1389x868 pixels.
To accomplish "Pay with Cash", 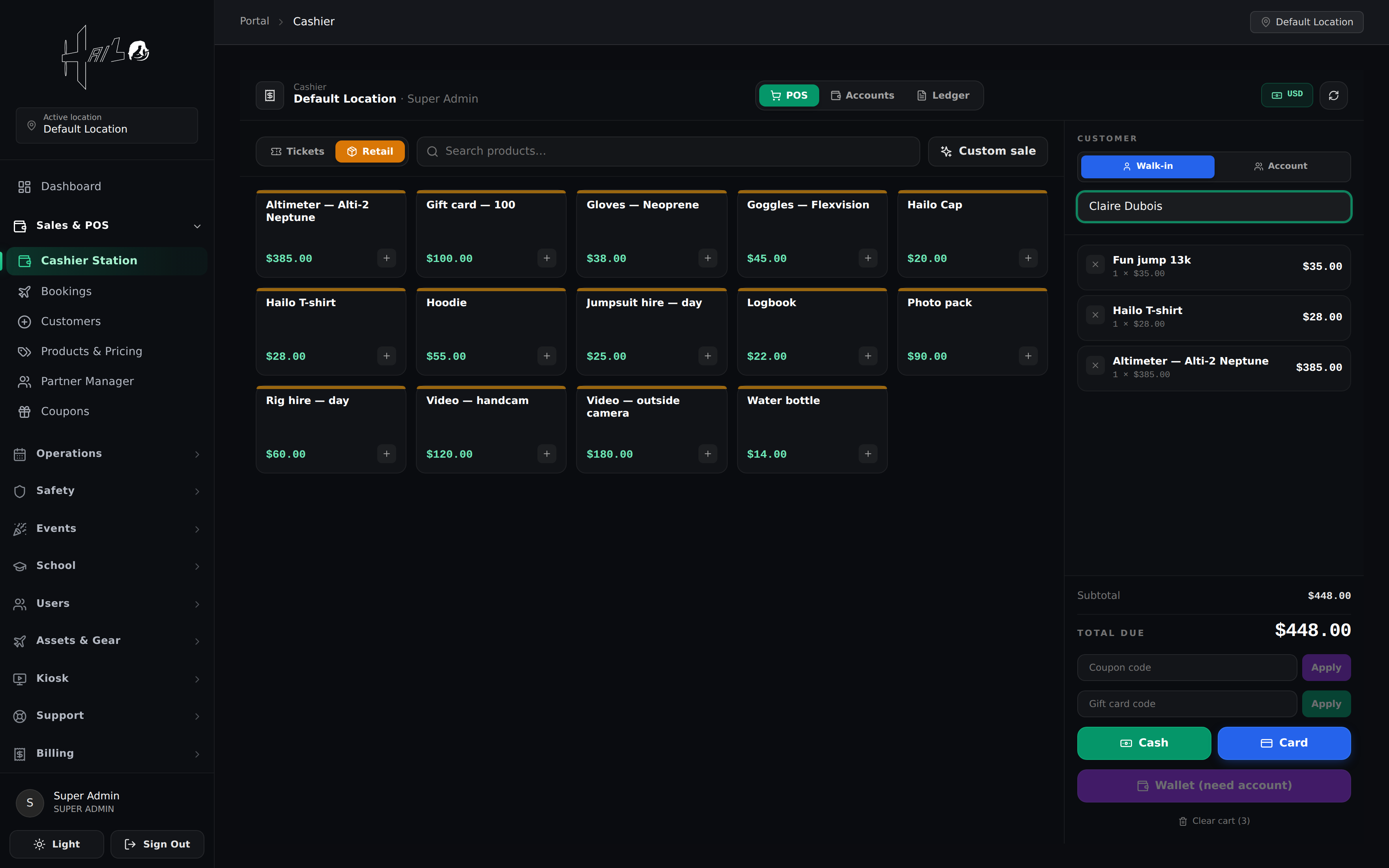I will pos(1144,743).
